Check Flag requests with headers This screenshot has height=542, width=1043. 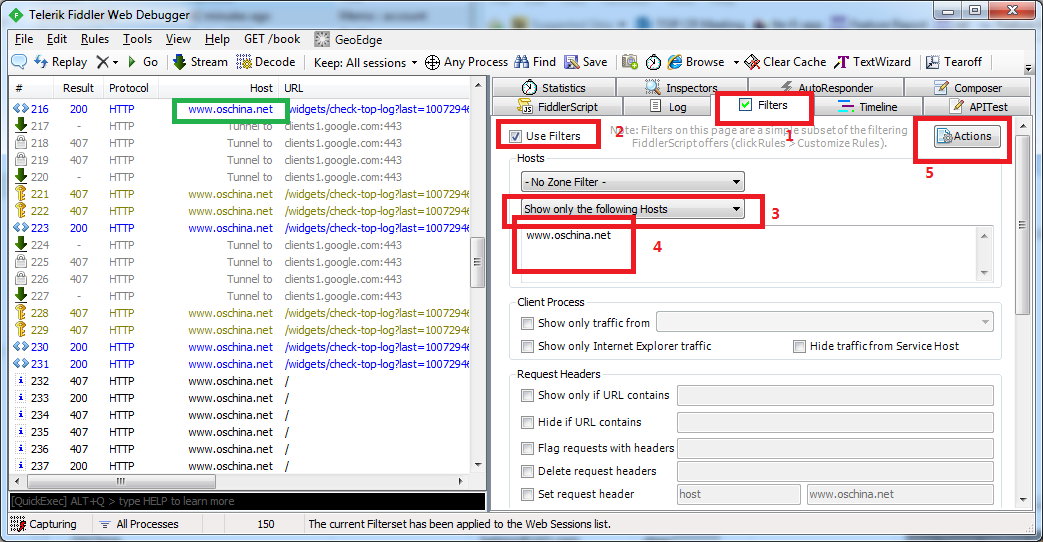point(527,448)
